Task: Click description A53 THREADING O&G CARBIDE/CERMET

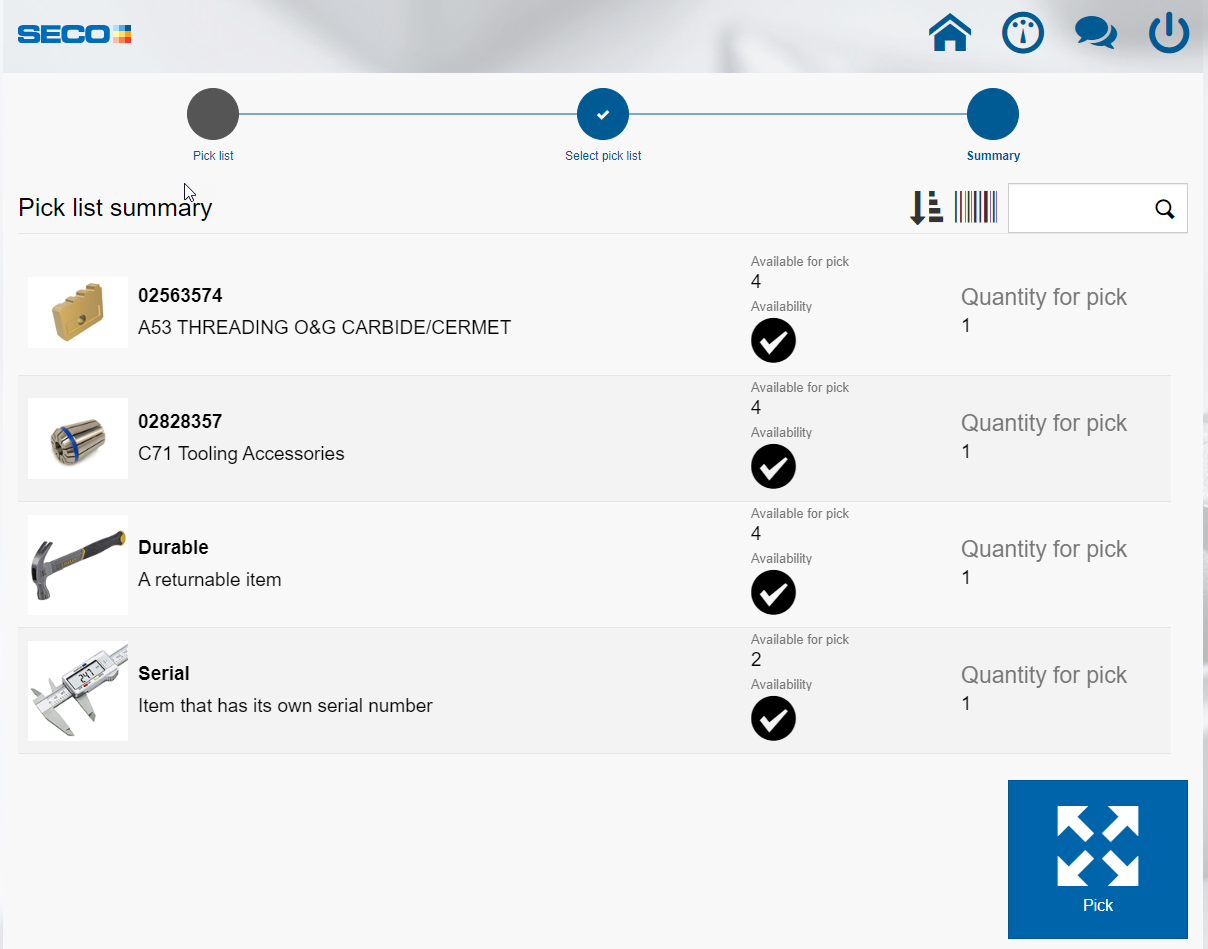Action: tap(325, 328)
